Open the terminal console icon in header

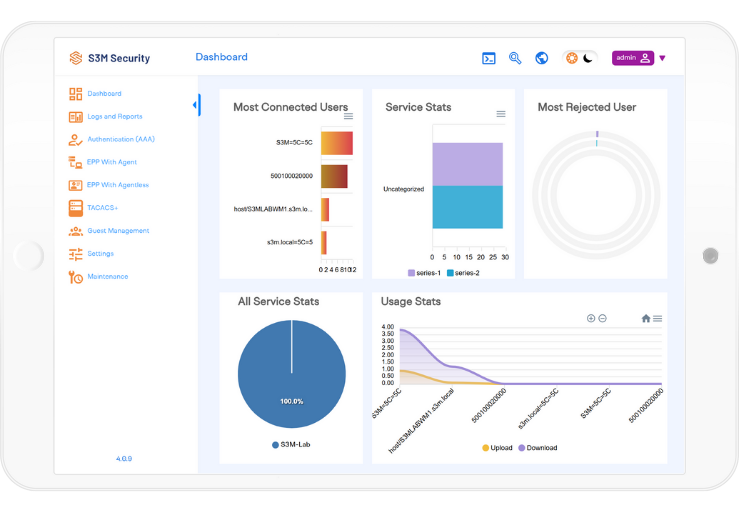[489, 58]
